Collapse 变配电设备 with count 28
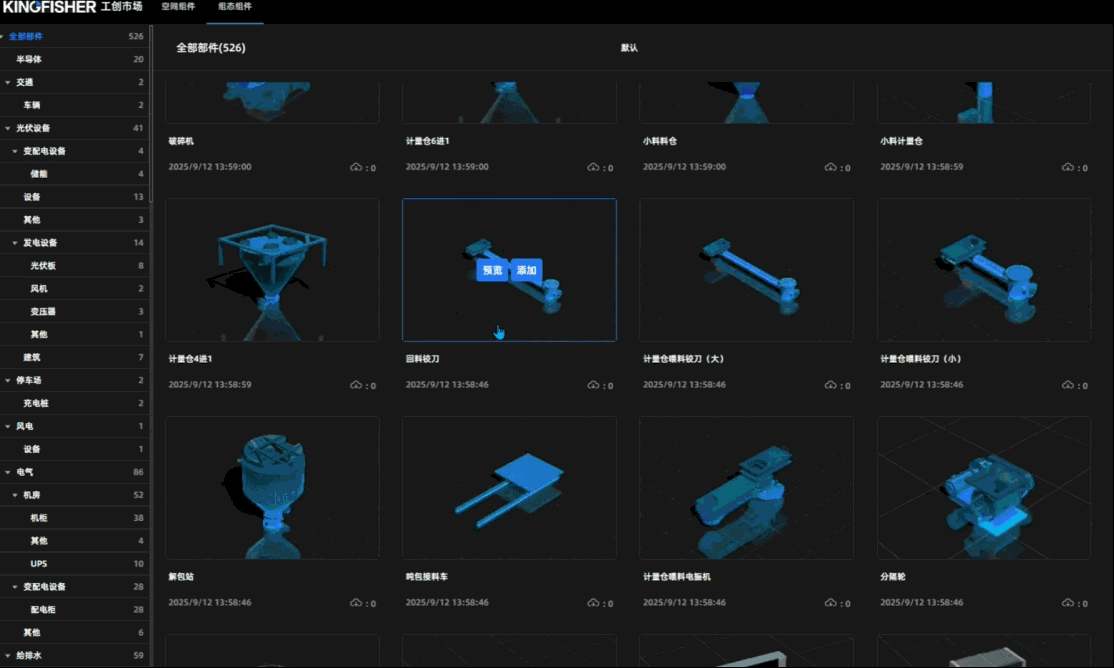 (x=15, y=587)
